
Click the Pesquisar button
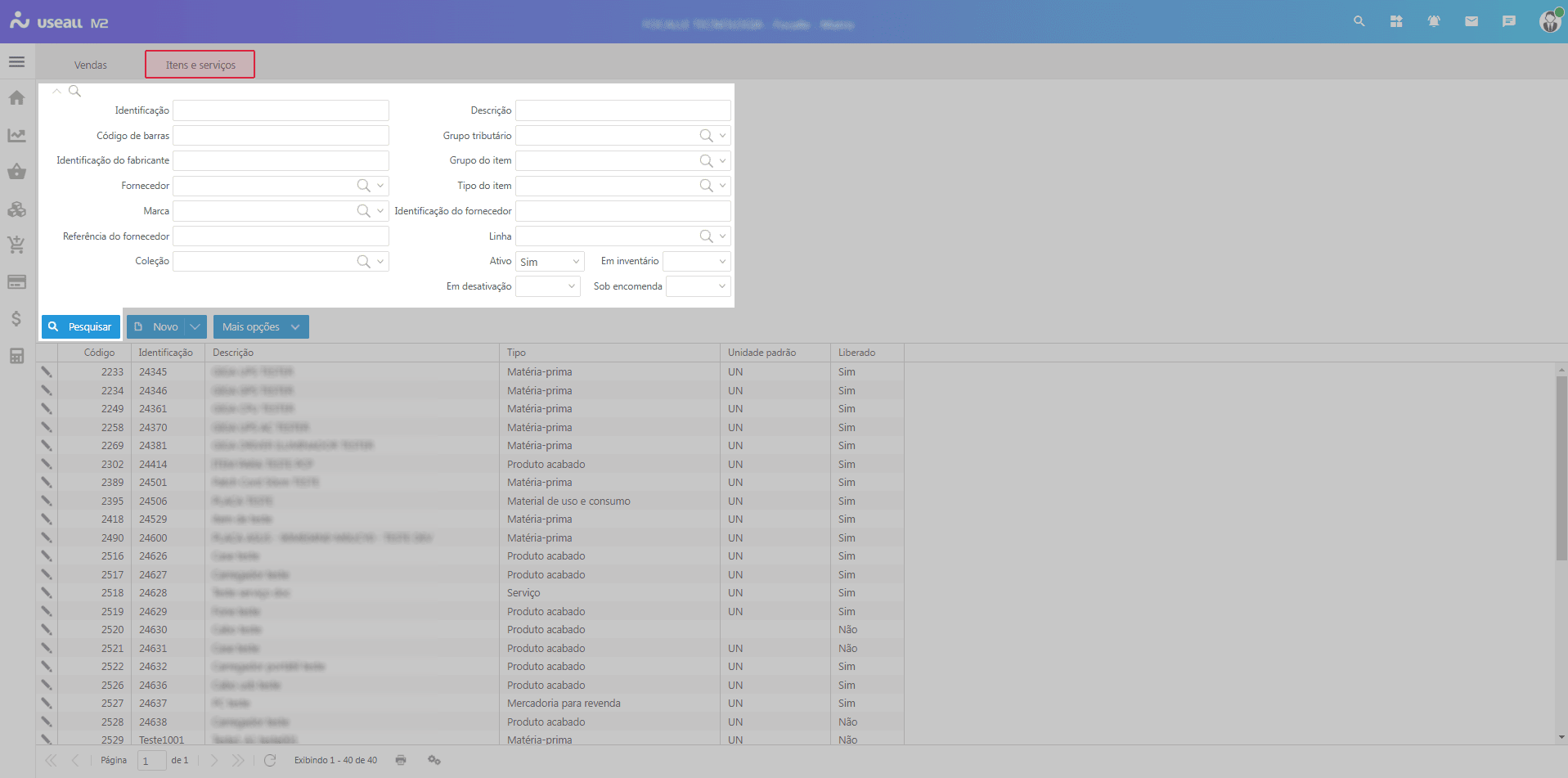80,326
